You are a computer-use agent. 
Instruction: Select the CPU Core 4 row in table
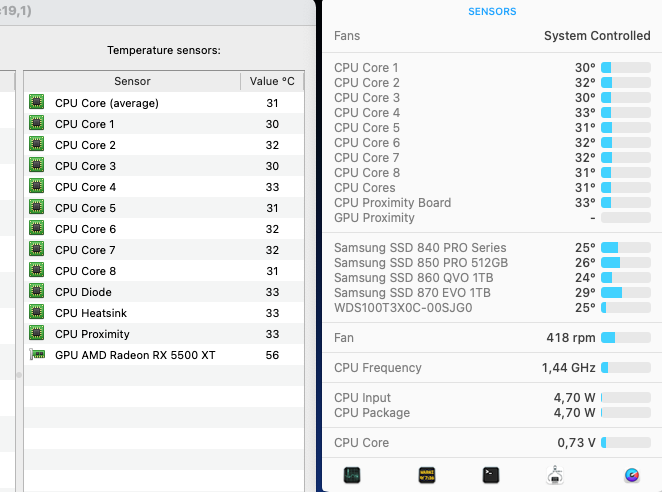pos(160,187)
